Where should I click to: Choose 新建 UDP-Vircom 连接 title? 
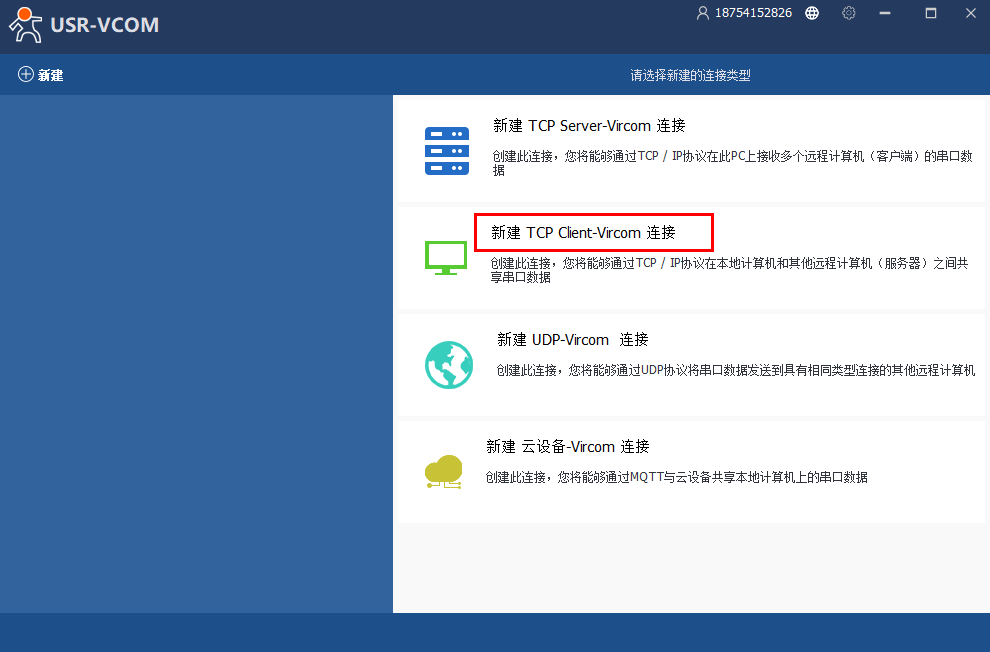pyautogui.click(x=572, y=340)
